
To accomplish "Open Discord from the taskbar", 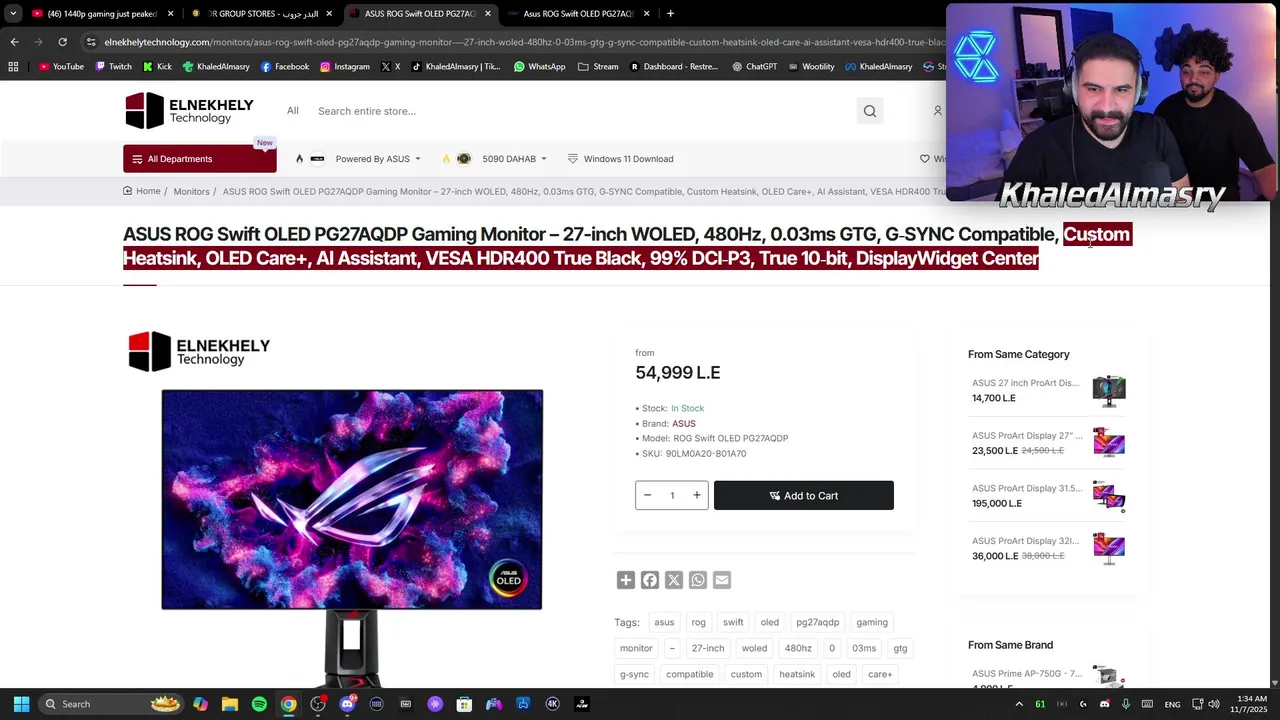I will point(347,704).
